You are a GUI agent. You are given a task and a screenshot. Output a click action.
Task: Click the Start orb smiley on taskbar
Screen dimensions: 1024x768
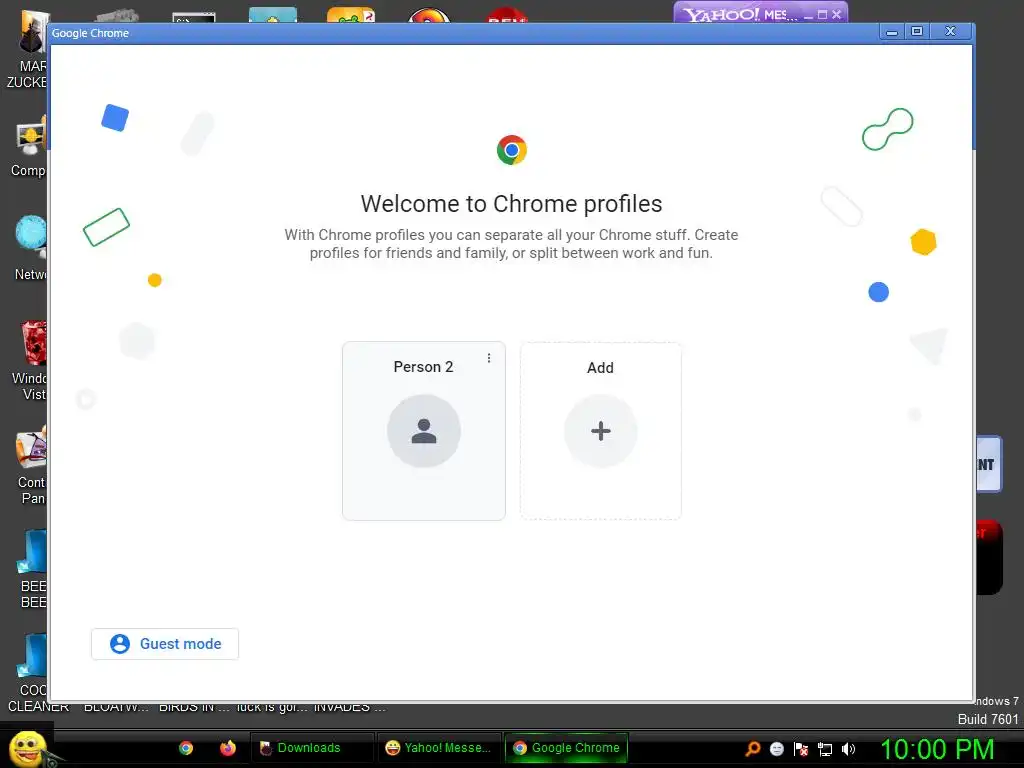coord(27,748)
